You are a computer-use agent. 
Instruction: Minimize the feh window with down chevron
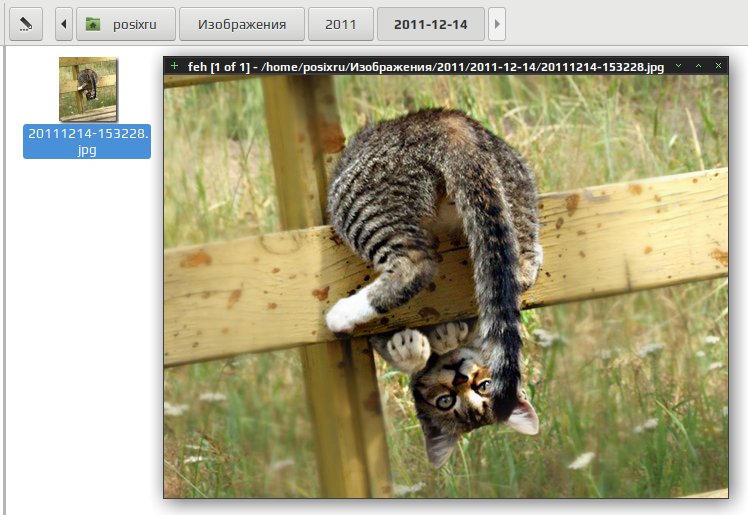click(678, 66)
